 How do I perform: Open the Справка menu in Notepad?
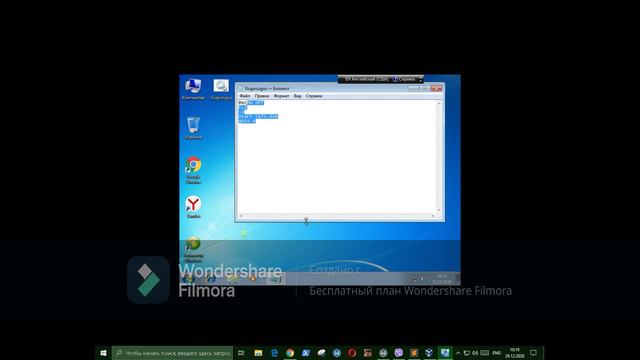[x=314, y=96]
